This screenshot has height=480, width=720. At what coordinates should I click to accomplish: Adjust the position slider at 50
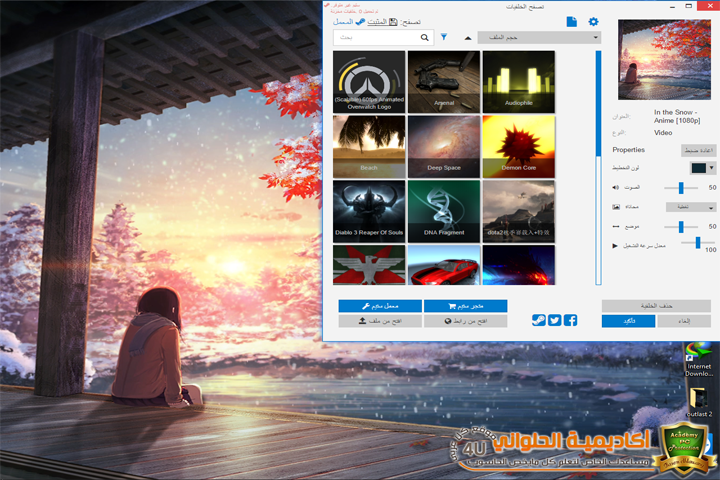pyautogui.click(x=681, y=226)
